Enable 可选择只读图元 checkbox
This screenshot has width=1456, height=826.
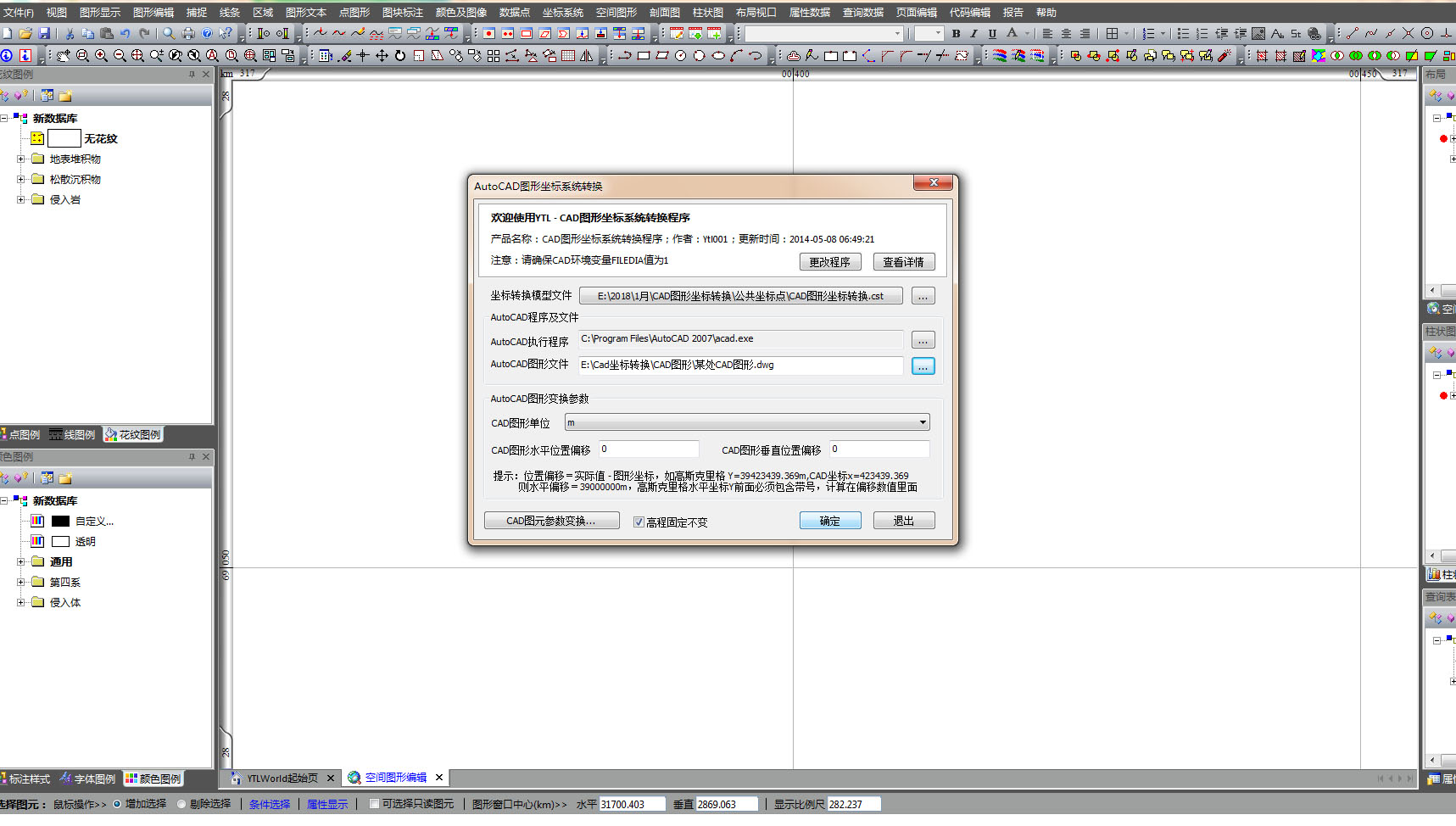coord(374,804)
